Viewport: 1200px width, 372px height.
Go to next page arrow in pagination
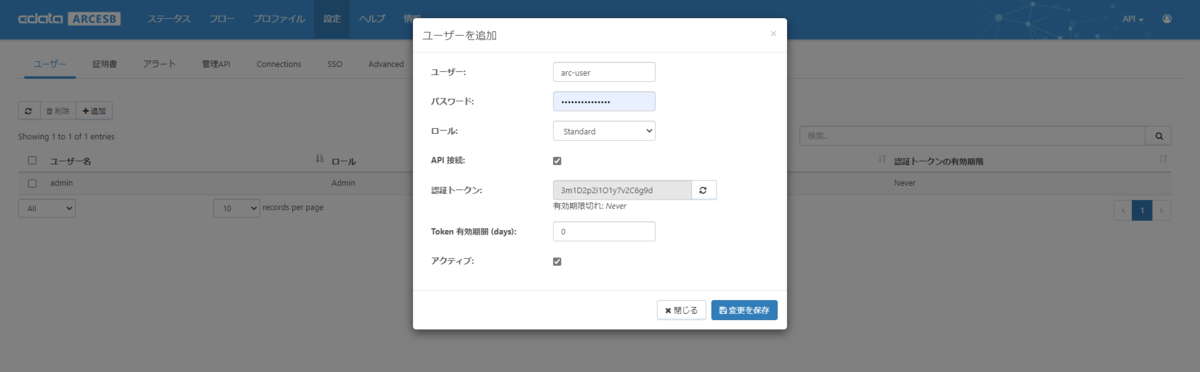click(1160, 210)
